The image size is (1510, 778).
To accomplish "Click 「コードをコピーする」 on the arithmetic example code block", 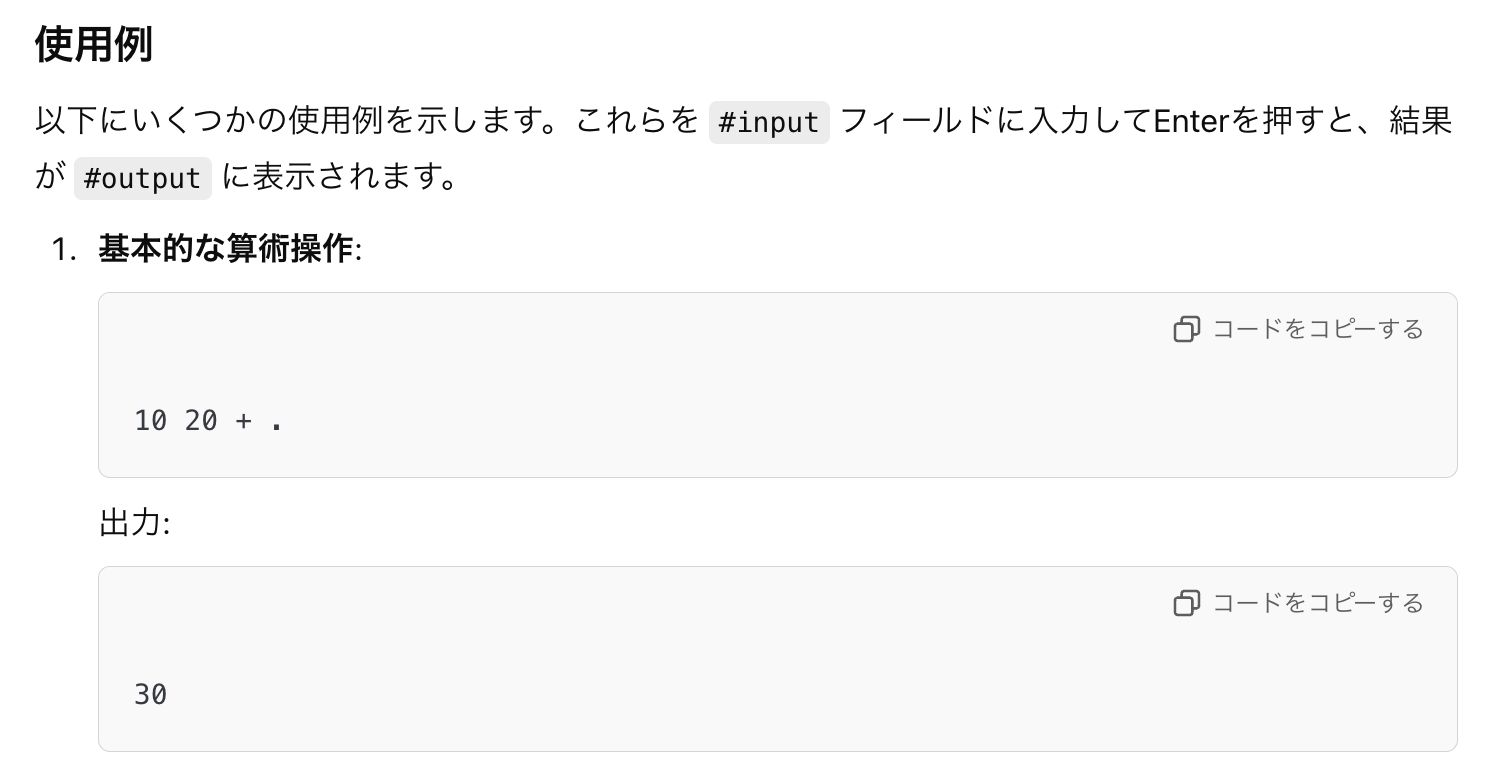I will (x=1316, y=329).
